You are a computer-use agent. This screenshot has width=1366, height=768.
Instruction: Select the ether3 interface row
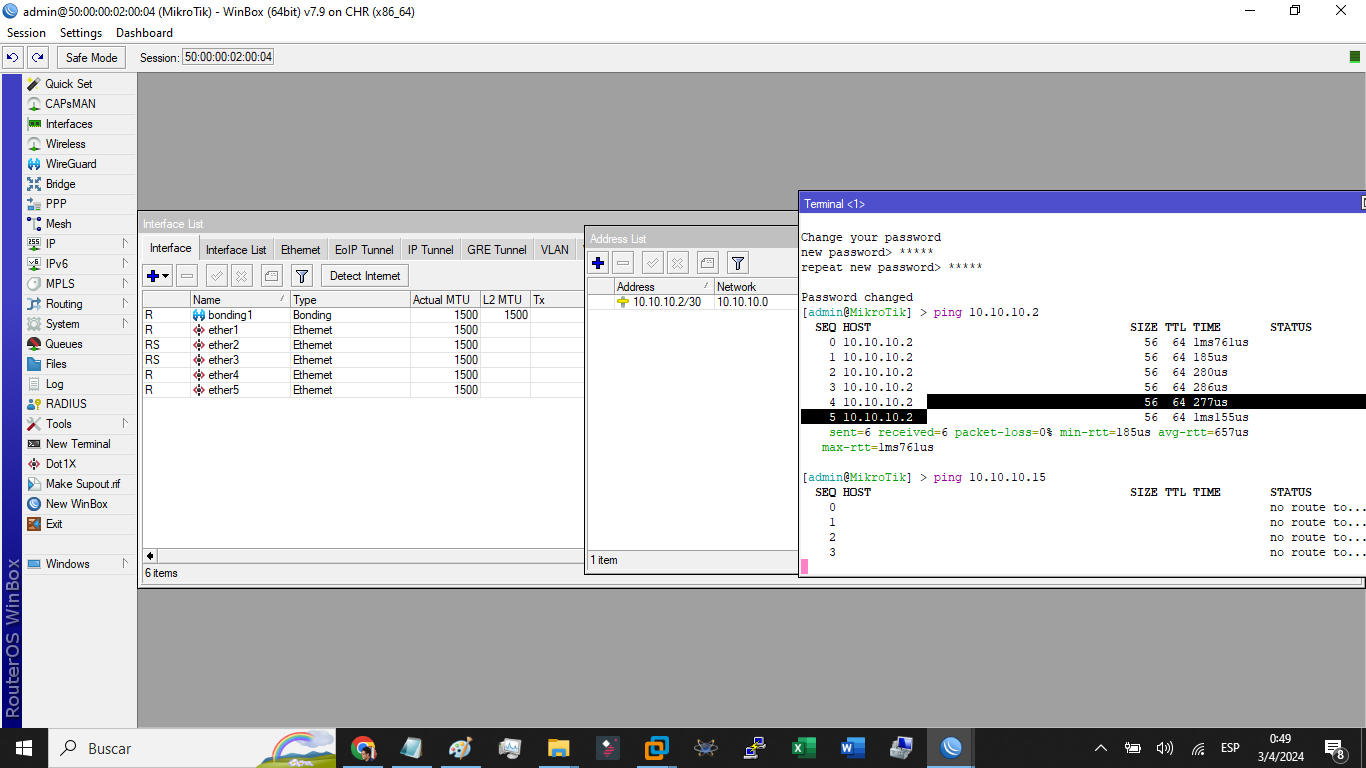(x=363, y=360)
